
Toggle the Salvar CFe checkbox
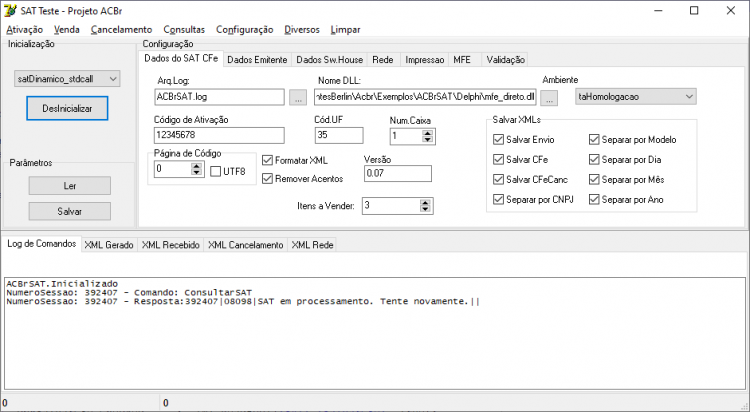coord(520,160)
